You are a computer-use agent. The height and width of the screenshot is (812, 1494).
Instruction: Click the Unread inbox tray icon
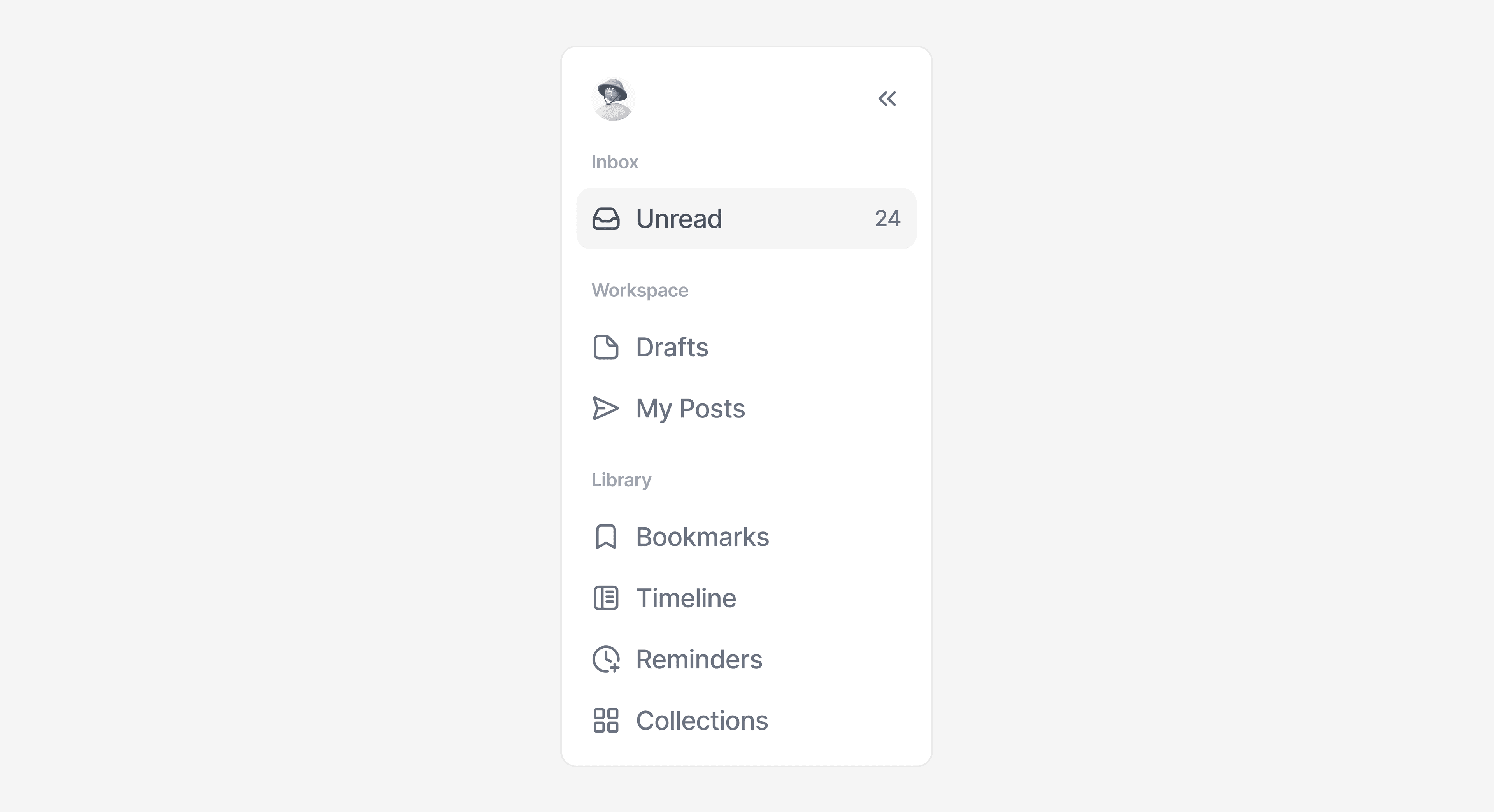click(x=605, y=219)
